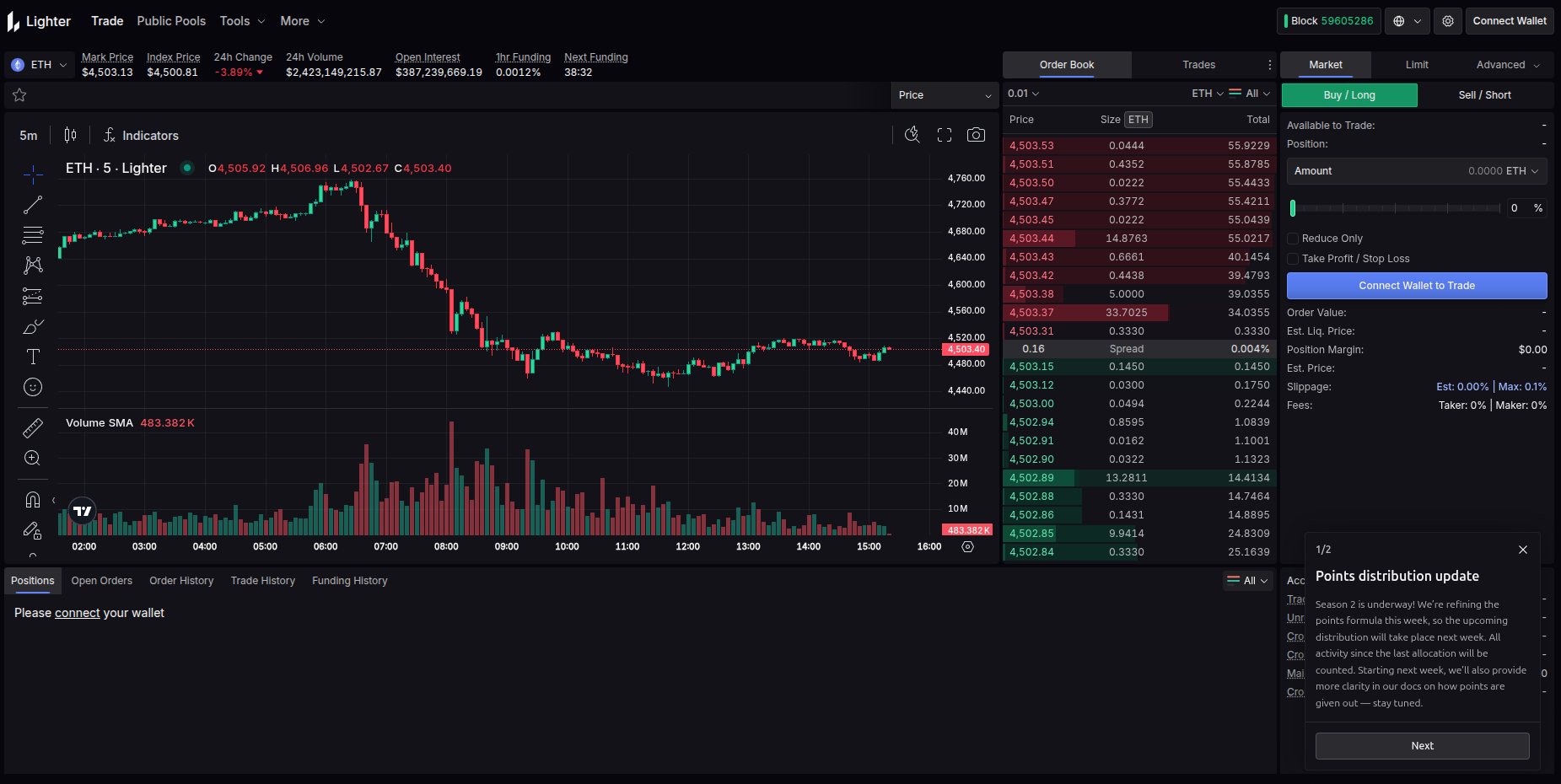
Task: Select the forecasting position tool
Action: pos(33,296)
